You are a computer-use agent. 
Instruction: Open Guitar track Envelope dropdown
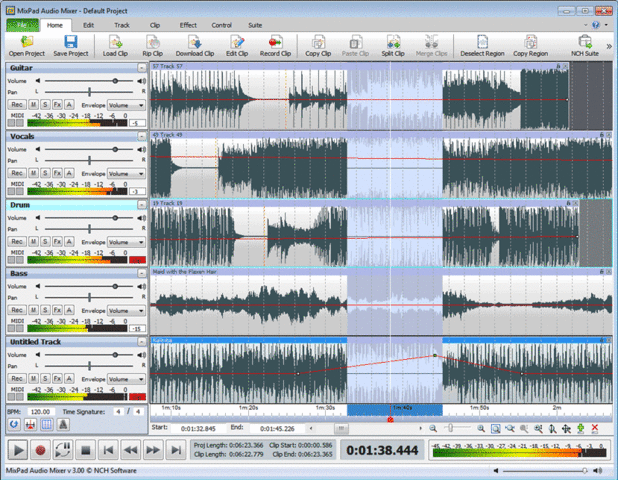pos(126,105)
